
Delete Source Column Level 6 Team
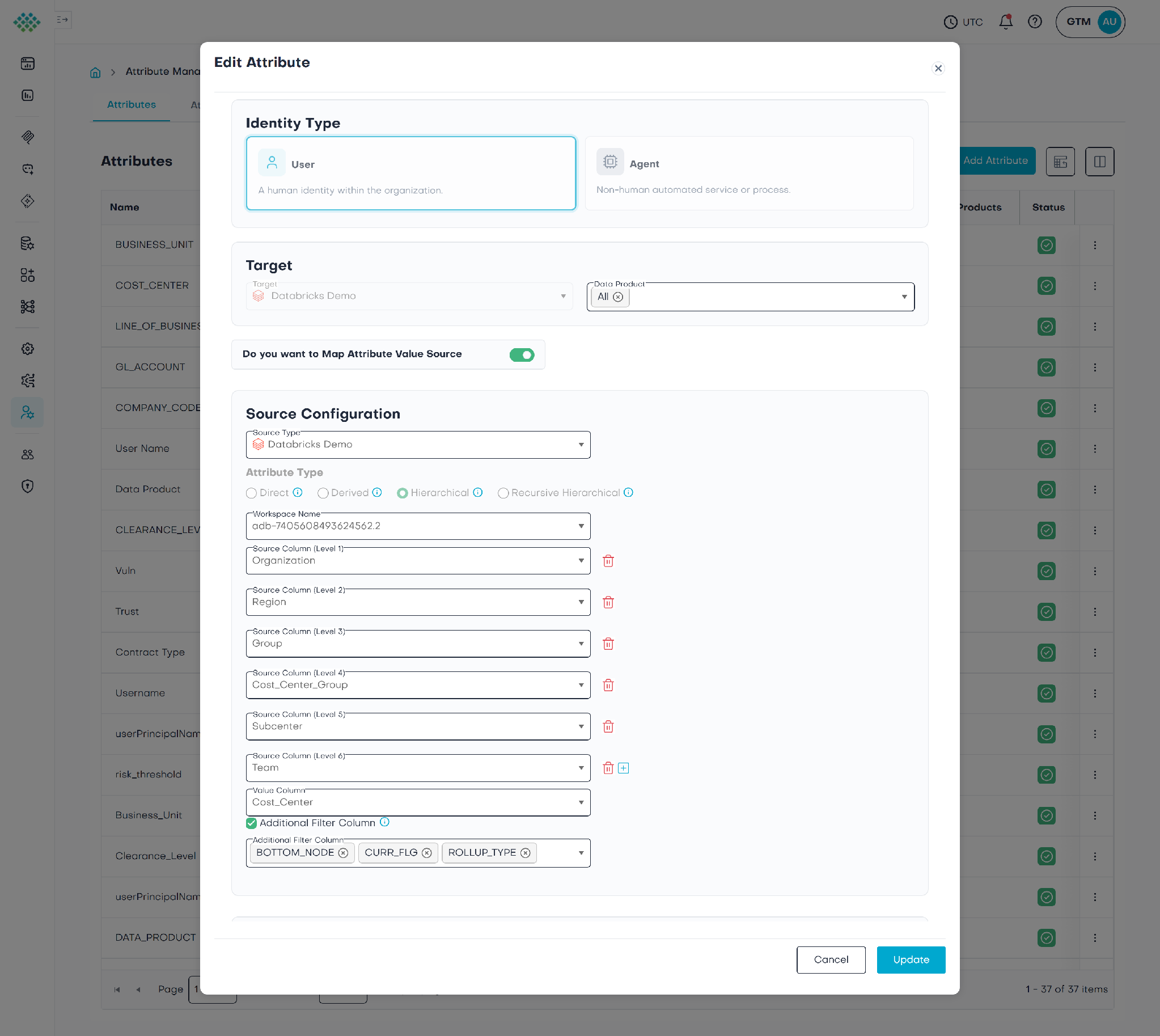[608, 768]
